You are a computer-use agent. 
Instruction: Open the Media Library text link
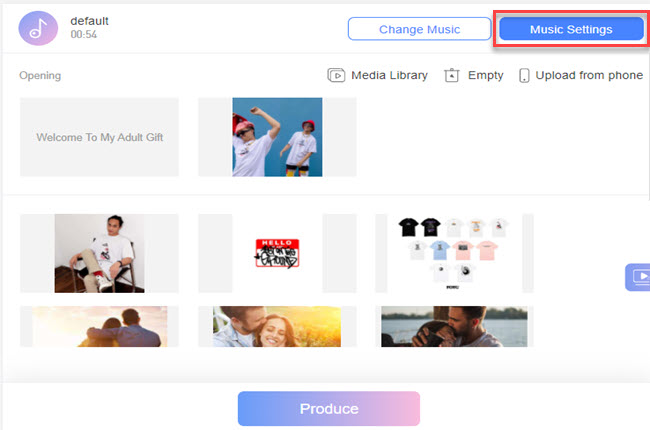pos(389,75)
